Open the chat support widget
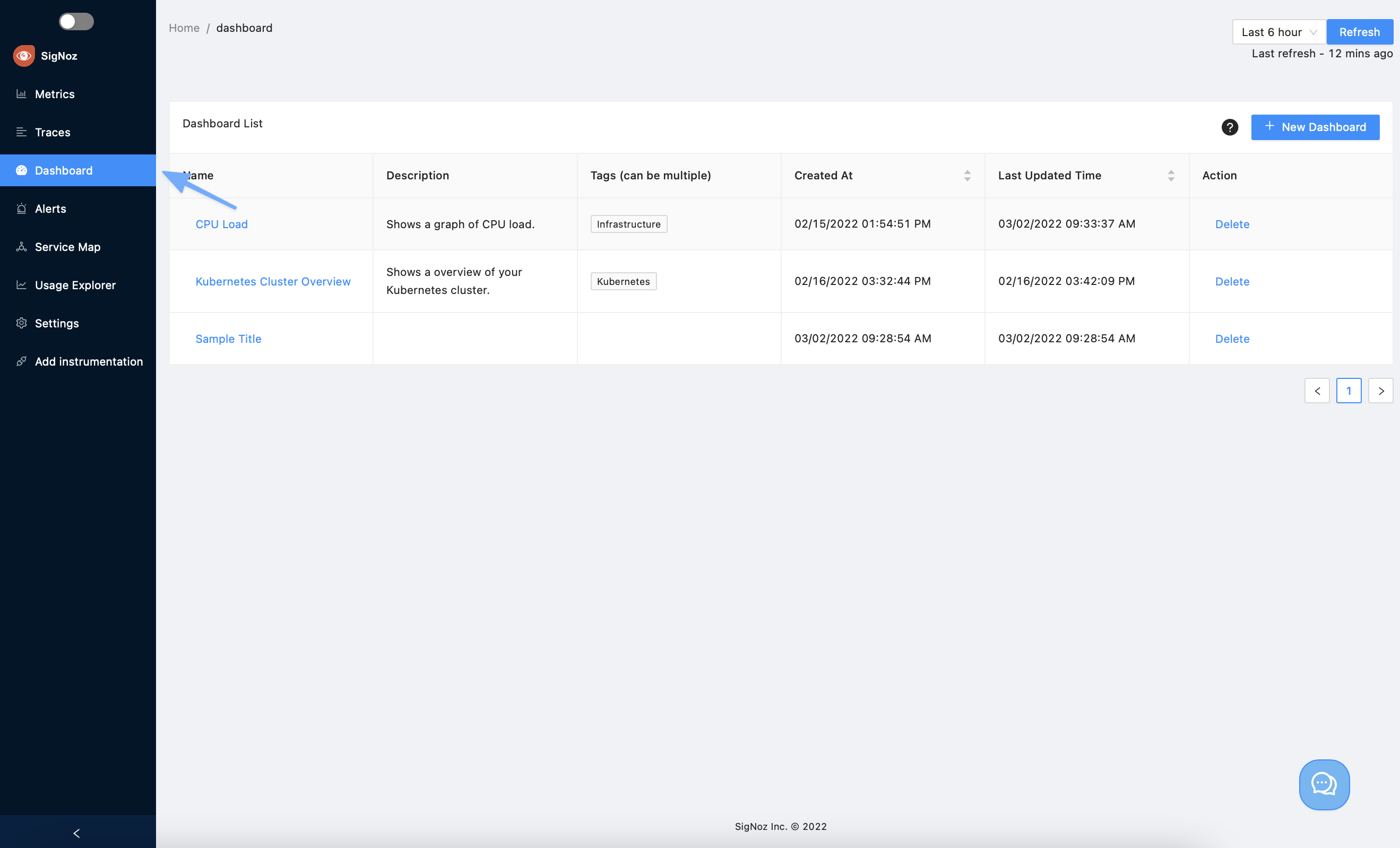1400x848 pixels. coord(1324,784)
